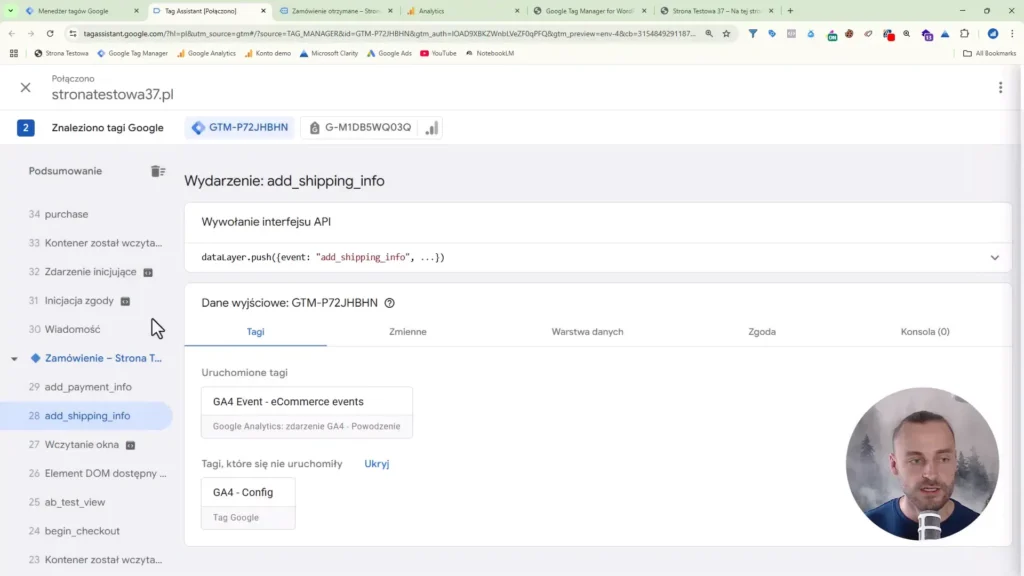
Task: Open the YouTube bookmark
Action: [438, 53]
